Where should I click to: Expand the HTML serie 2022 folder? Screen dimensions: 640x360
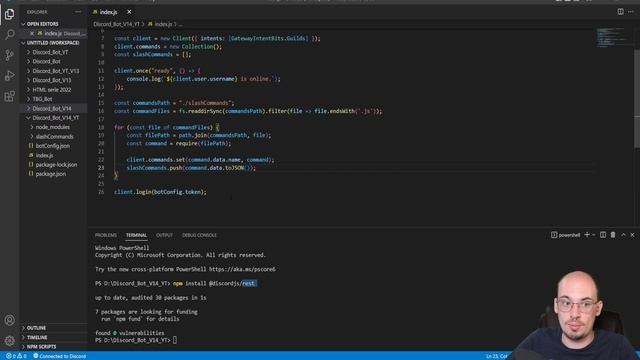pyautogui.click(x=53, y=89)
